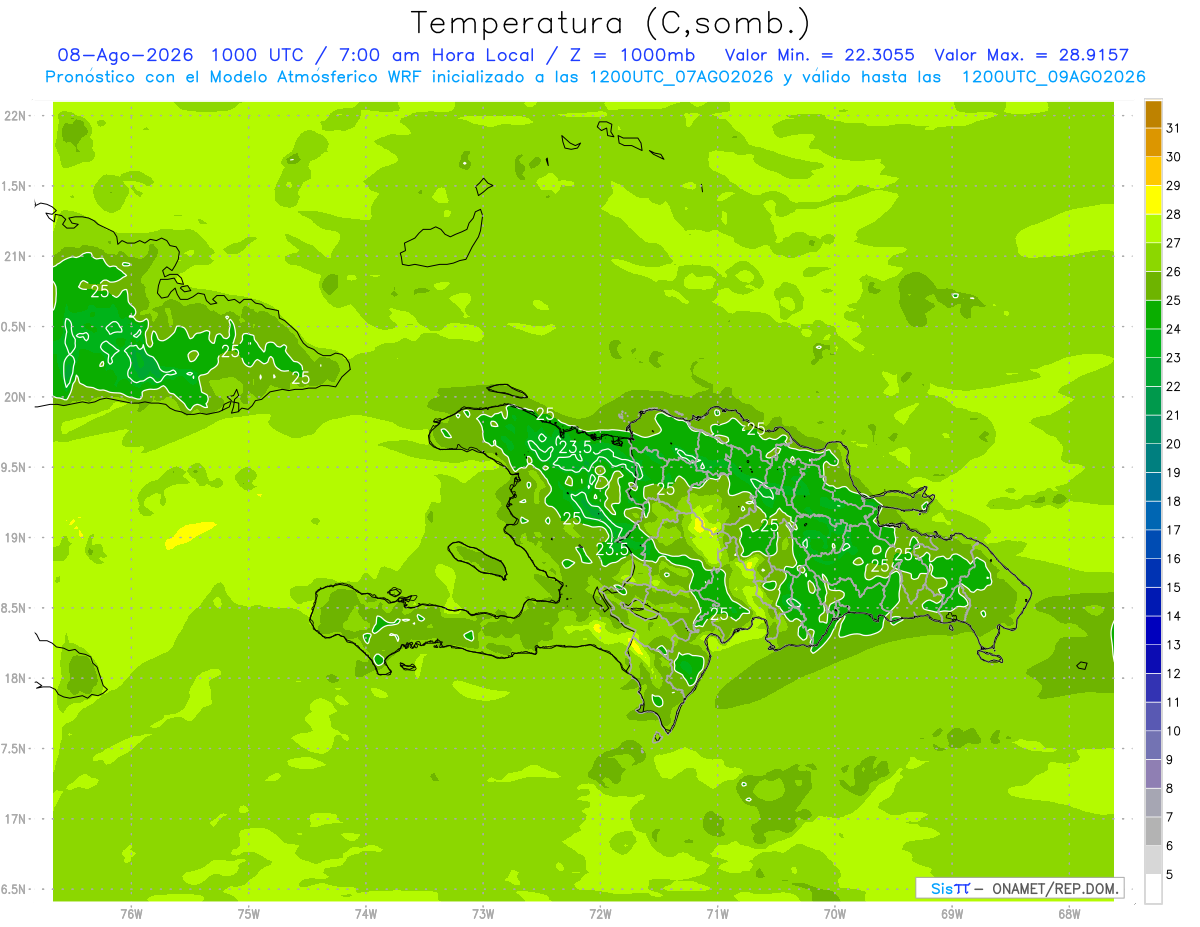This screenshot has width=1200, height=927.
Task: Pick the lime legend swatch between 27 and 28
Action: (x=1153, y=229)
